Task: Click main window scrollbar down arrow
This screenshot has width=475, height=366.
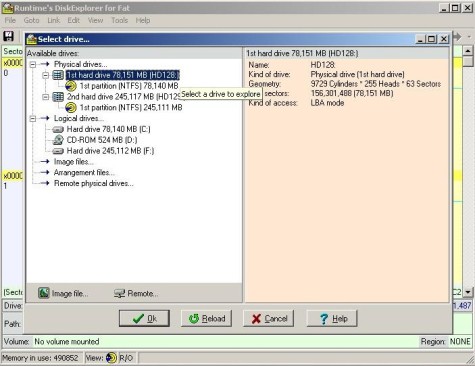Action: tap(468, 292)
